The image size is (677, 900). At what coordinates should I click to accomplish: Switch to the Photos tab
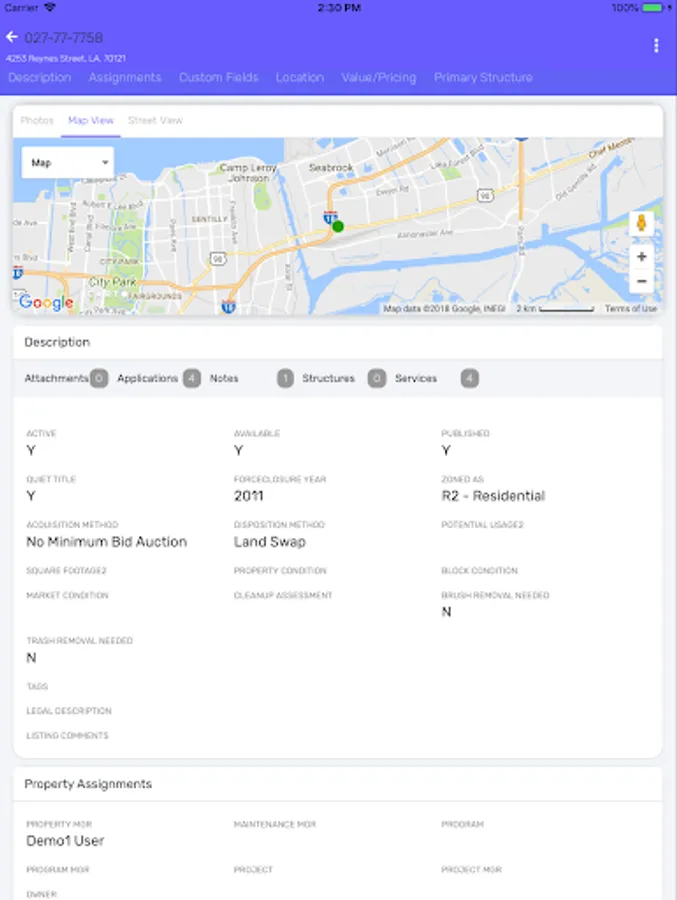coord(37,120)
